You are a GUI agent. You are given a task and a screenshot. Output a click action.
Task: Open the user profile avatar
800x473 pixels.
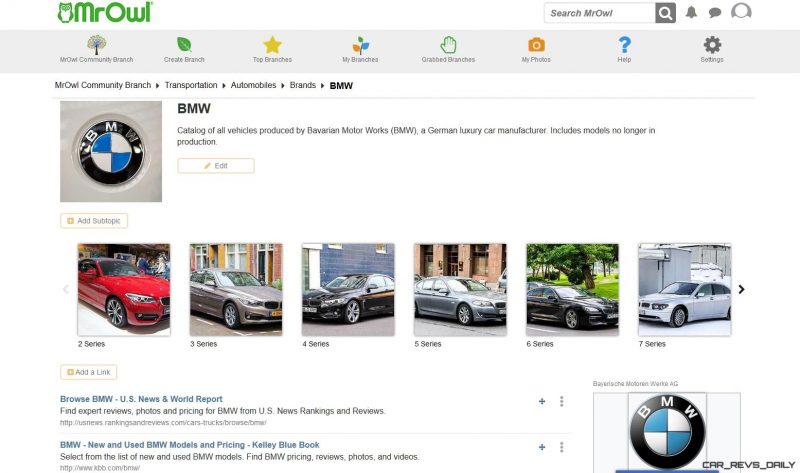pyautogui.click(x=741, y=11)
